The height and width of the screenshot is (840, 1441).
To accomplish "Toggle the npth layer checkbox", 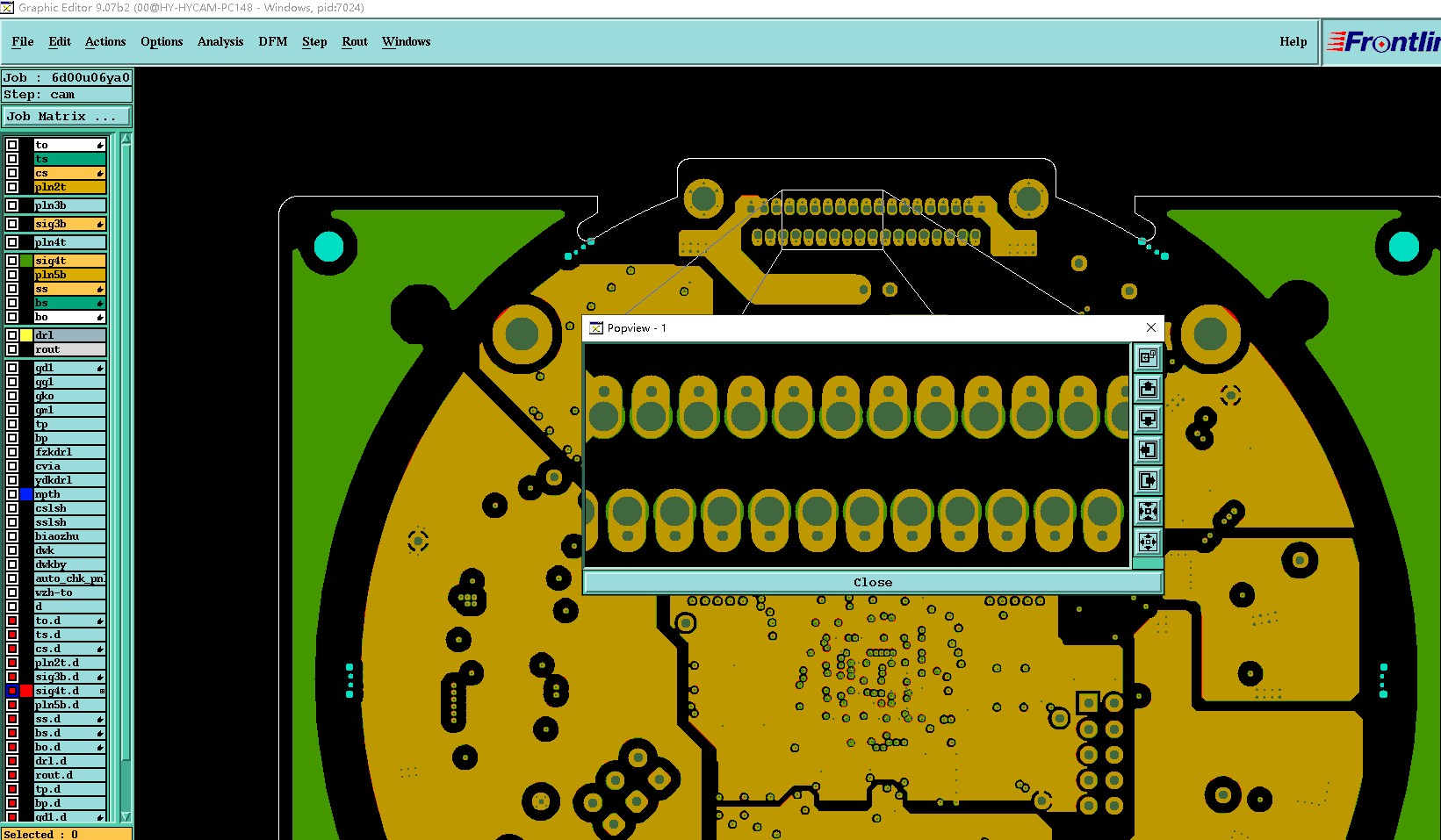I will pos(12,494).
